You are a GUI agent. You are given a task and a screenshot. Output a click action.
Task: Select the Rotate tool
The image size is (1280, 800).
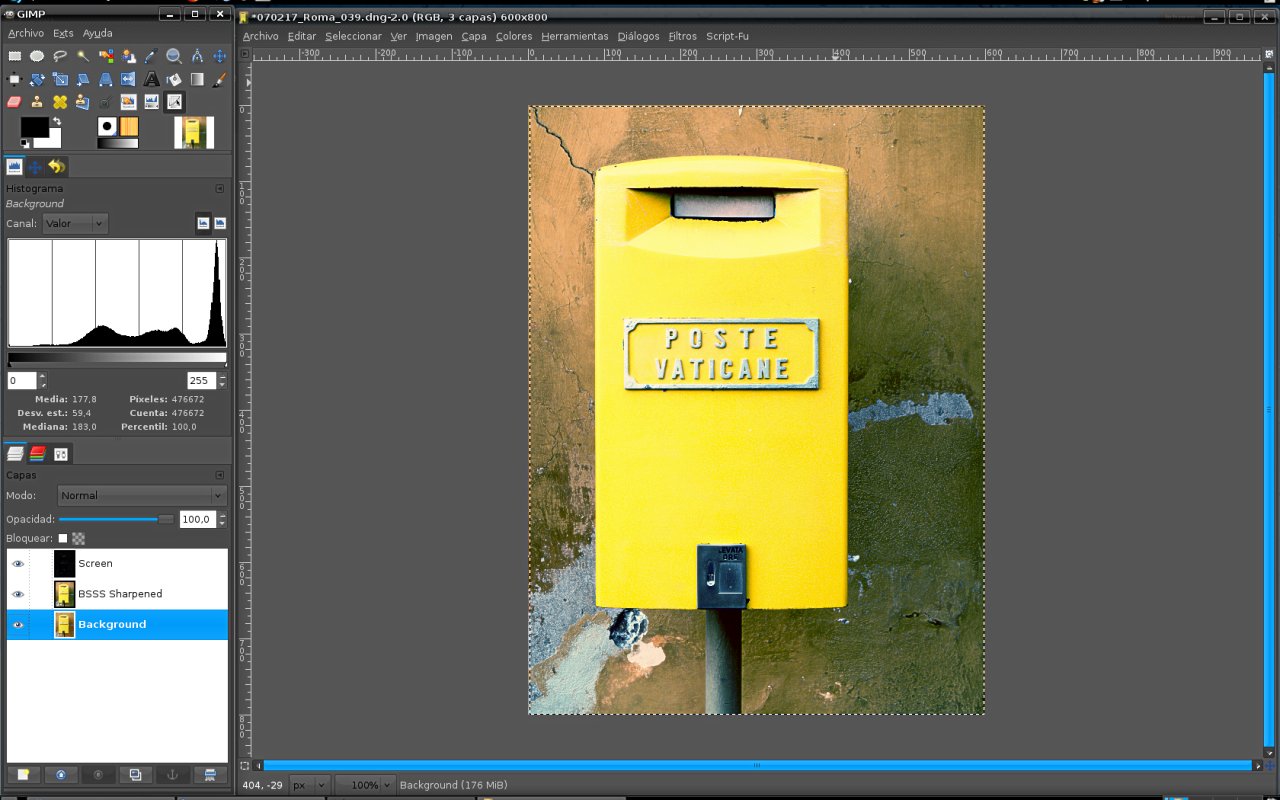tap(37, 79)
